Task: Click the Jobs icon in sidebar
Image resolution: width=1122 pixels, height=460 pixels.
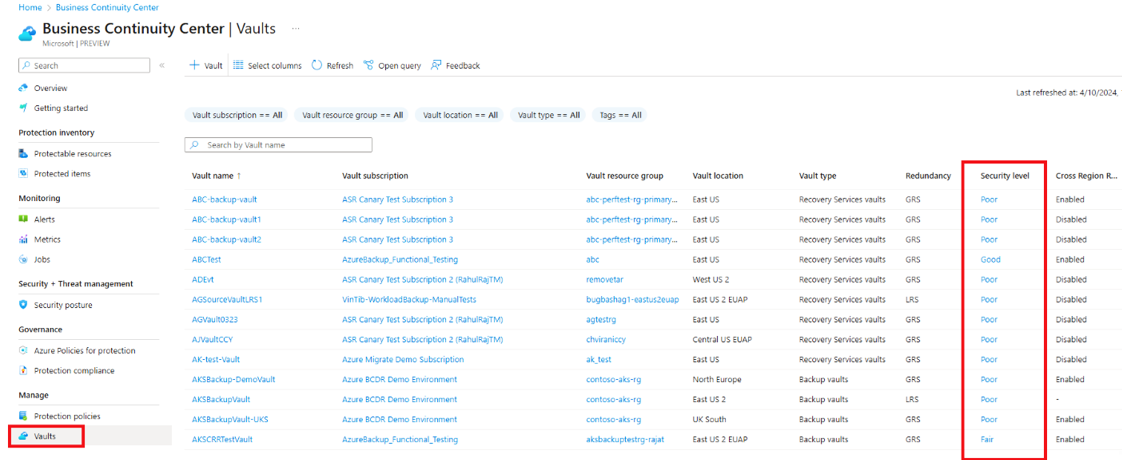Action: (x=24, y=260)
